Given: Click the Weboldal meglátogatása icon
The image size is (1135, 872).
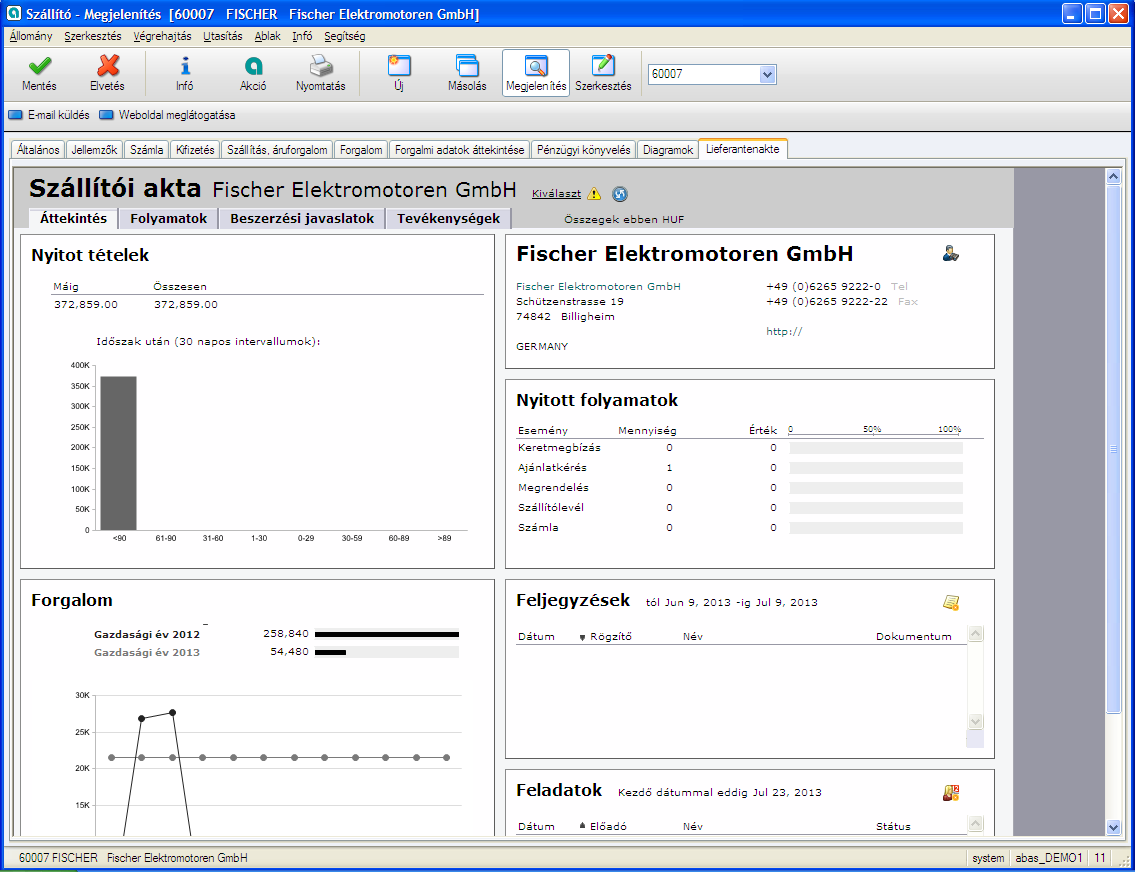Looking at the screenshot, I should coord(106,115).
